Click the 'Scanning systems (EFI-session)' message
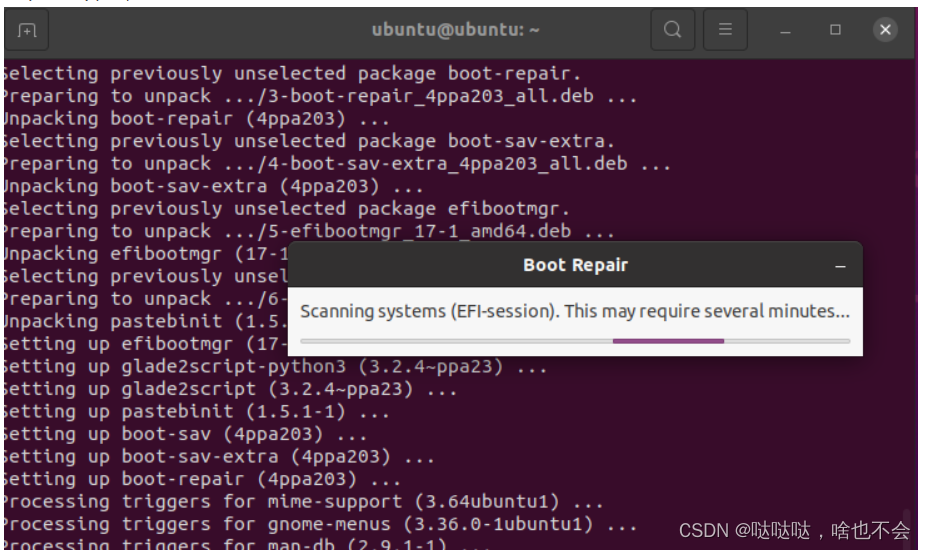 coord(575,311)
